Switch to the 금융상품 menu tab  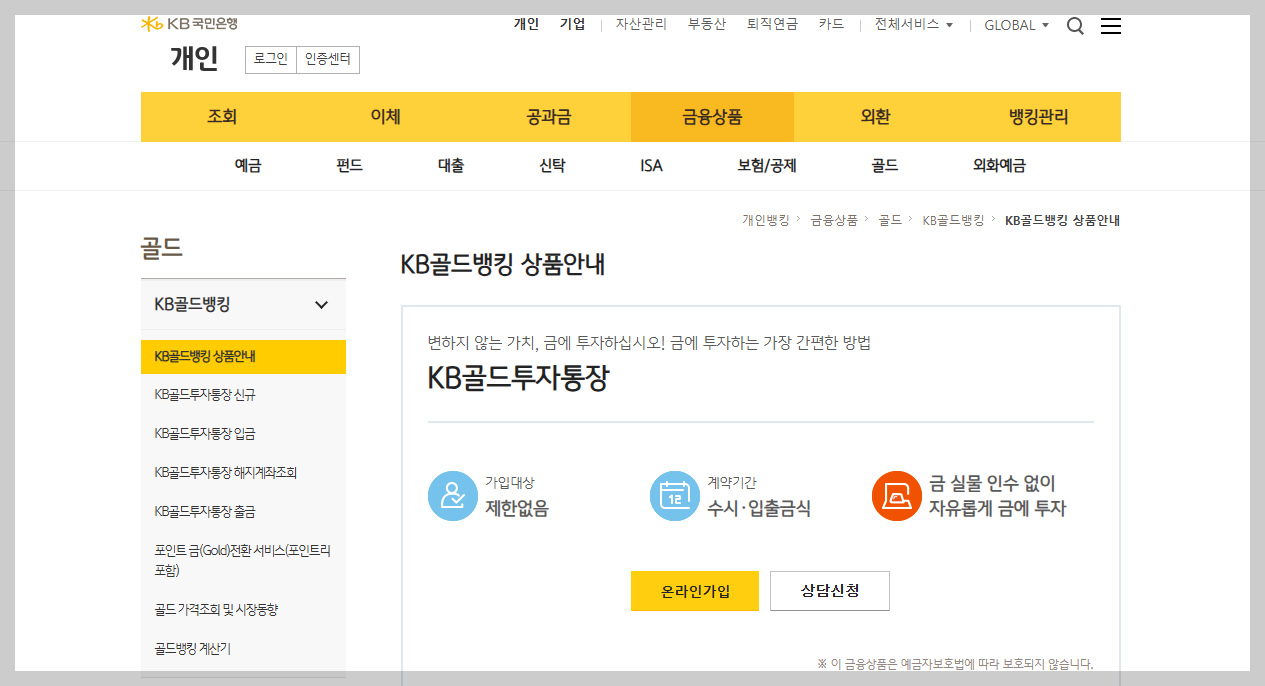711,116
